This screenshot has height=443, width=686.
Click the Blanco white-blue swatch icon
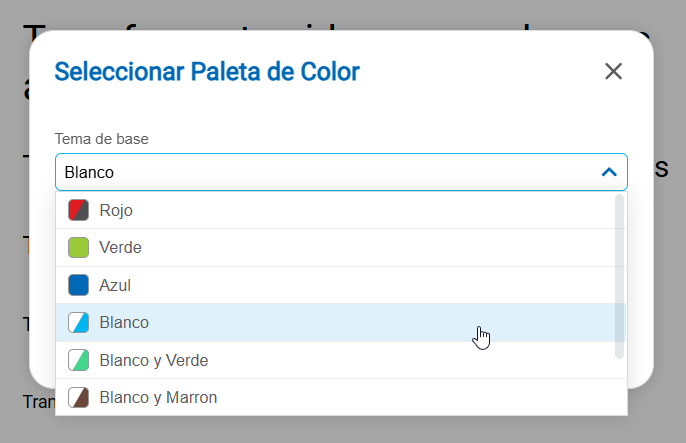[x=79, y=323]
